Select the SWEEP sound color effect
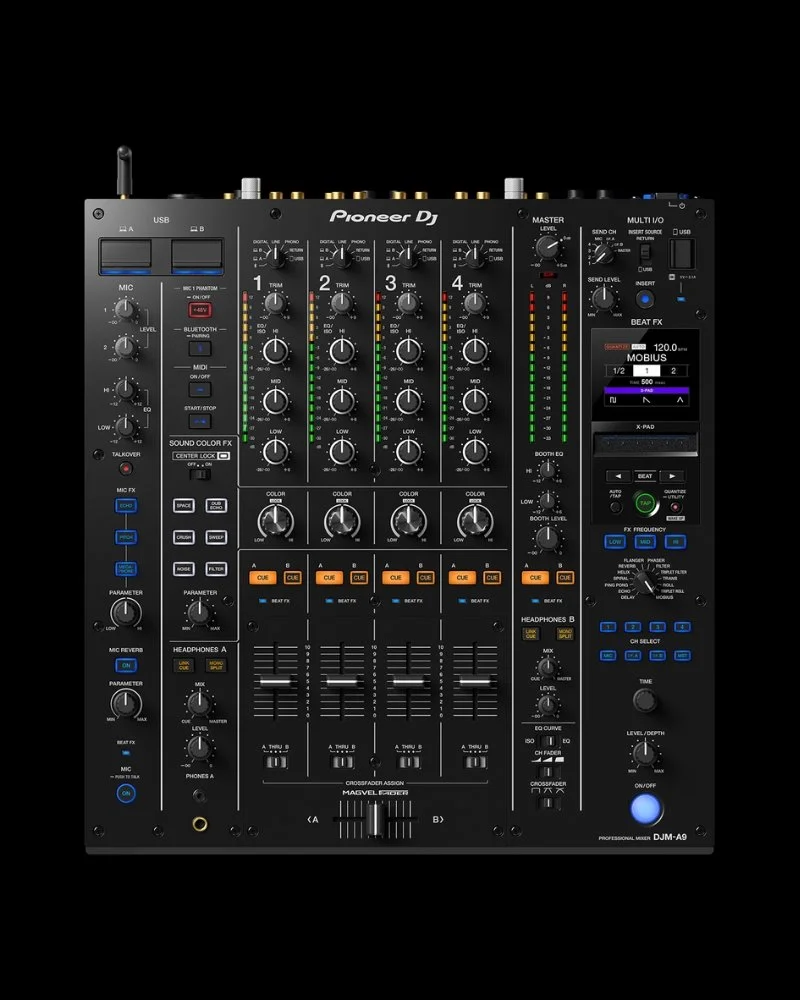Image resolution: width=800 pixels, height=1000 pixels. [215, 538]
